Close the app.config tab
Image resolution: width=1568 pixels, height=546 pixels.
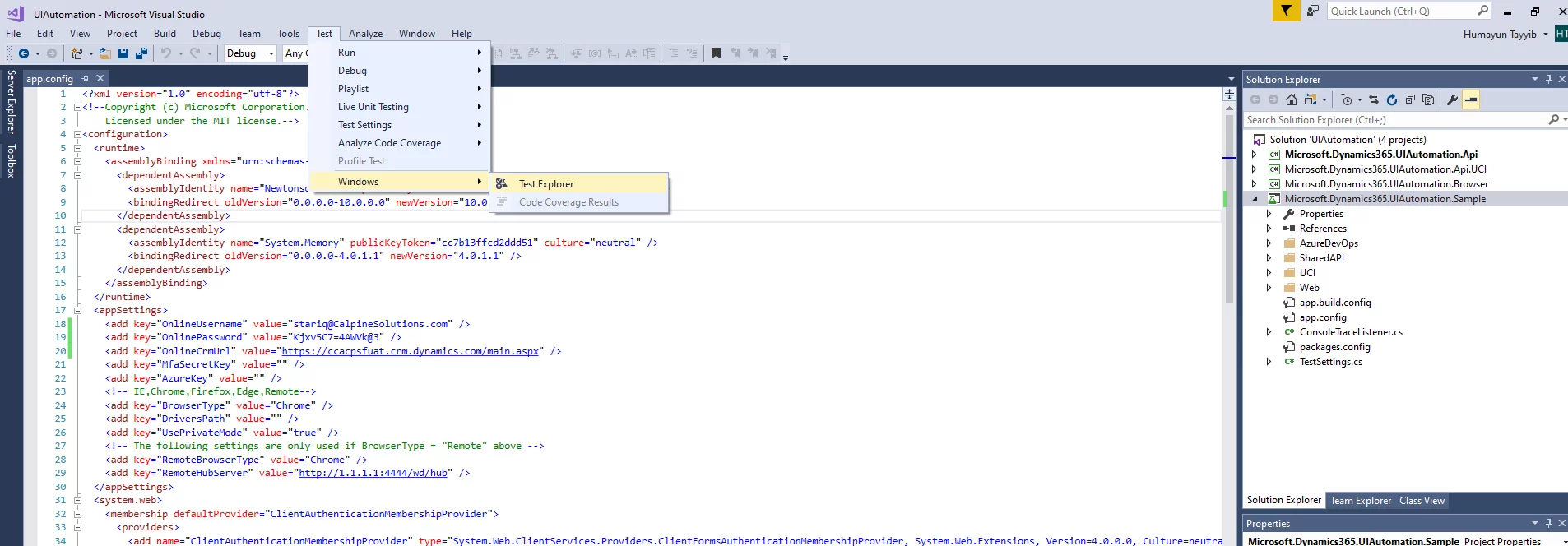pyautogui.click(x=100, y=78)
